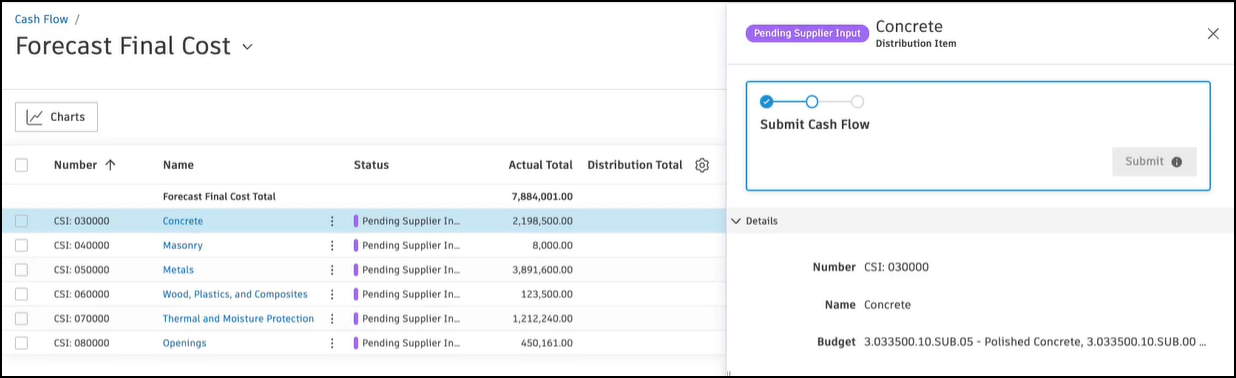Click the third step circle

tap(858, 101)
